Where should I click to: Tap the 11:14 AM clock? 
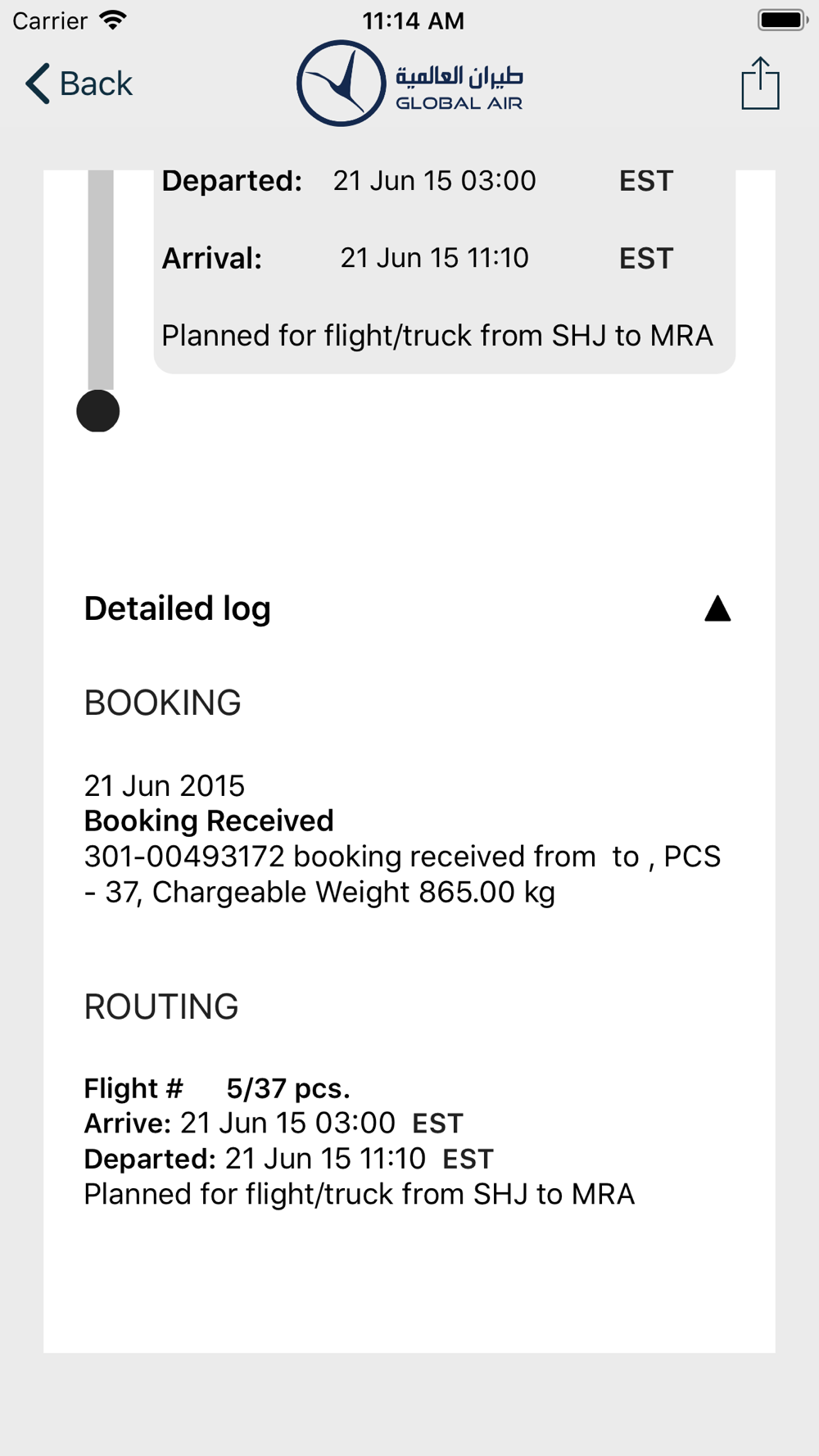(x=414, y=20)
